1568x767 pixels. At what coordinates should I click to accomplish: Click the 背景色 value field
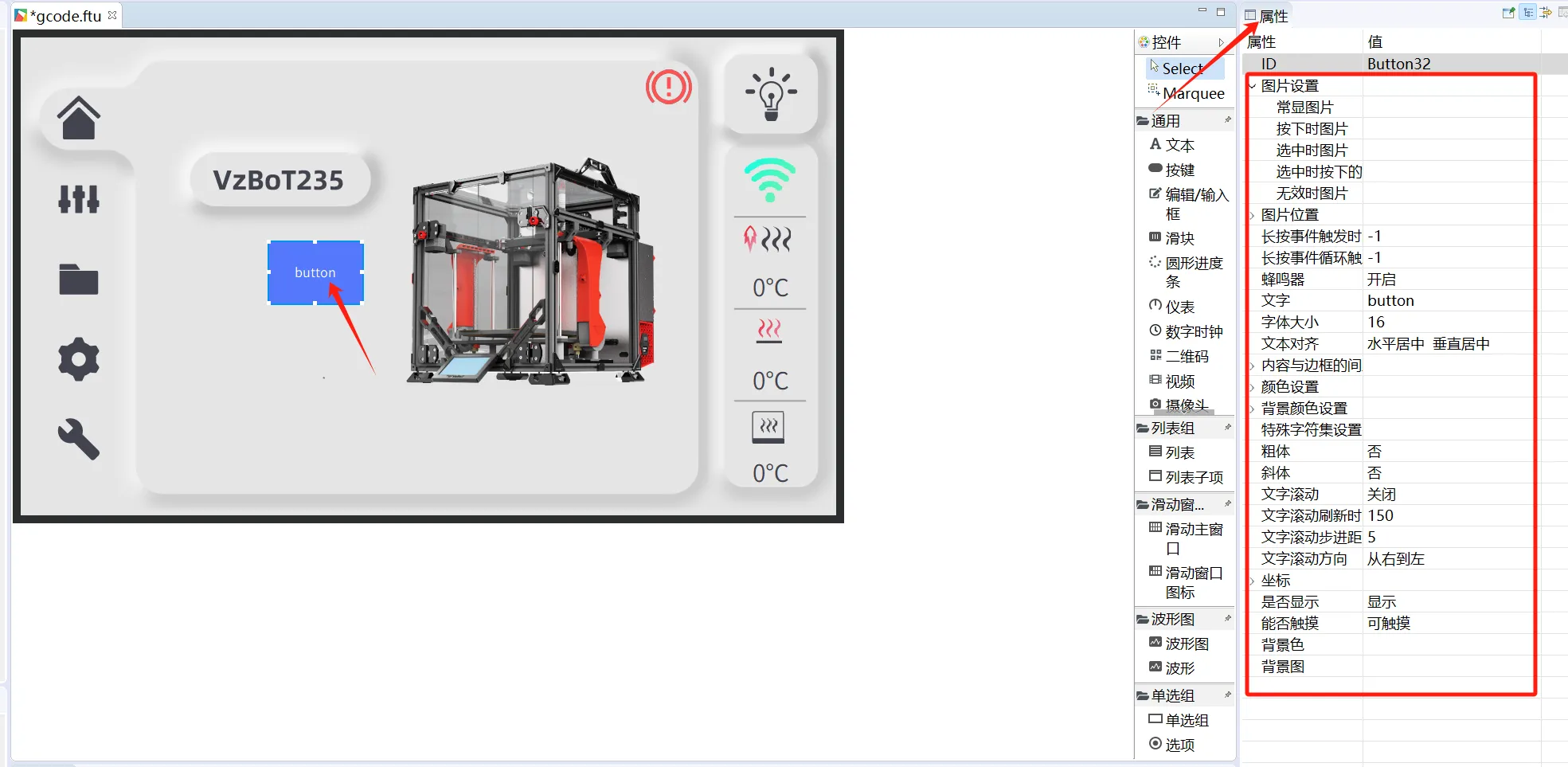[x=1449, y=645]
